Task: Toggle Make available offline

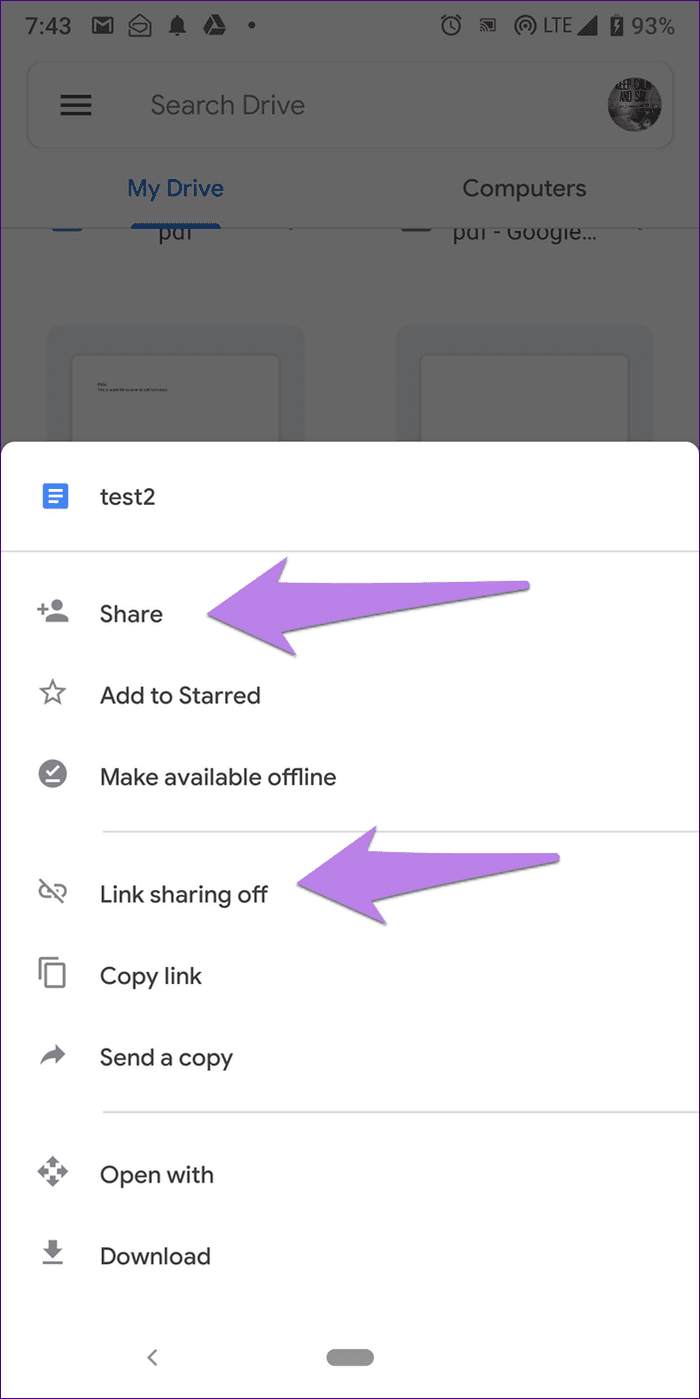Action: pos(350,776)
